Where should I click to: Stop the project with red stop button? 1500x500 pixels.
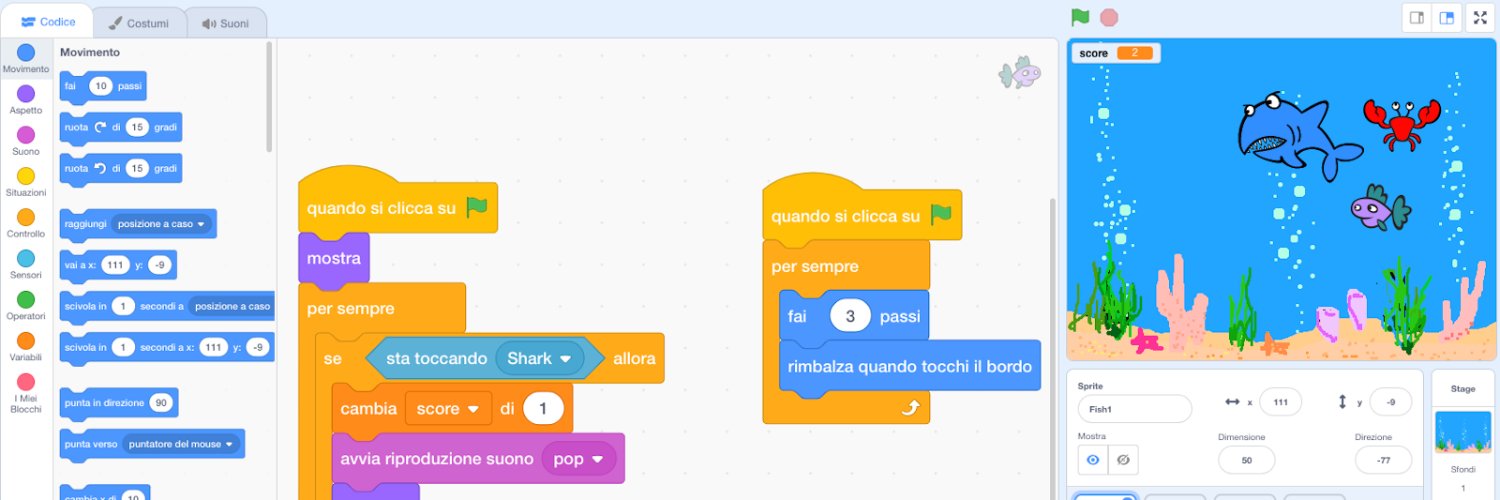pos(1108,17)
